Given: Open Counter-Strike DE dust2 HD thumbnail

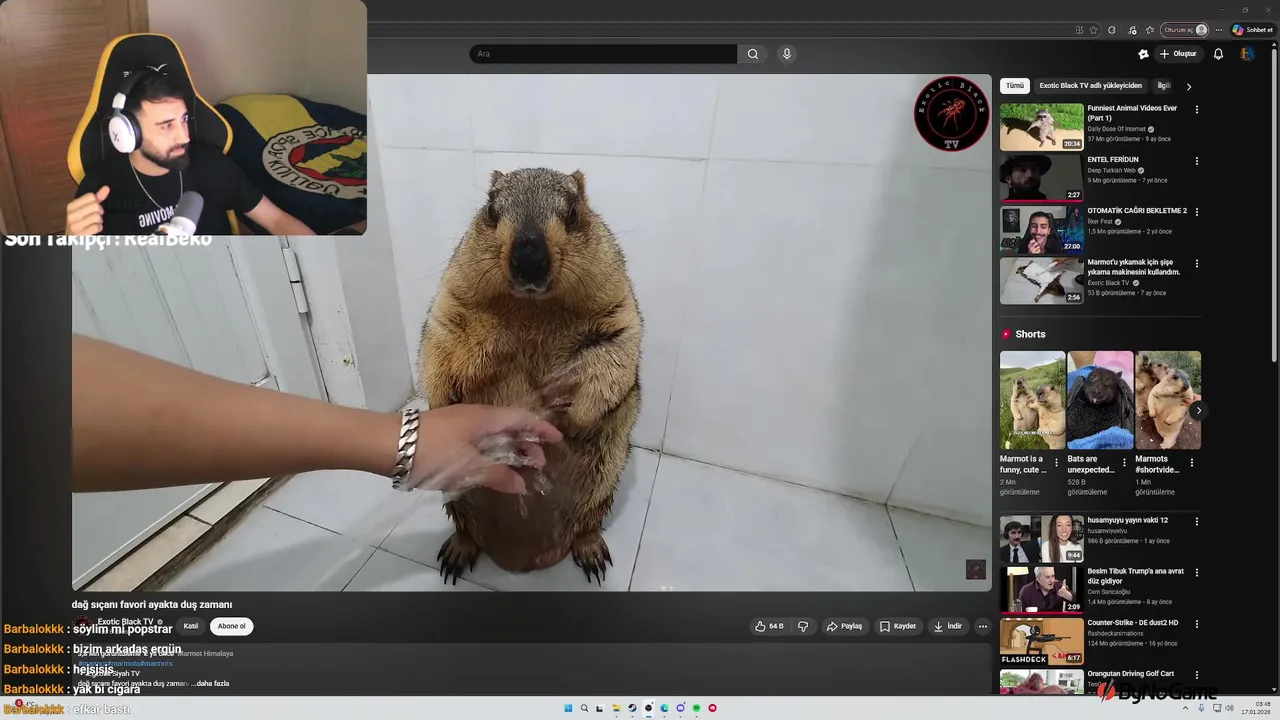Looking at the screenshot, I should click(x=1041, y=641).
